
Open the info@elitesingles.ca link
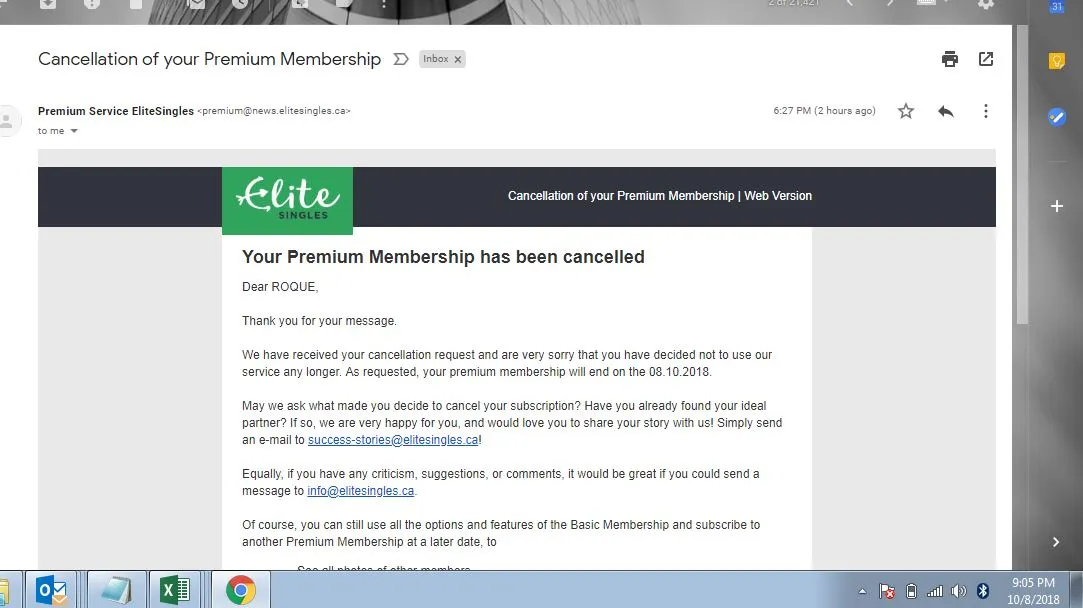(x=361, y=491)
